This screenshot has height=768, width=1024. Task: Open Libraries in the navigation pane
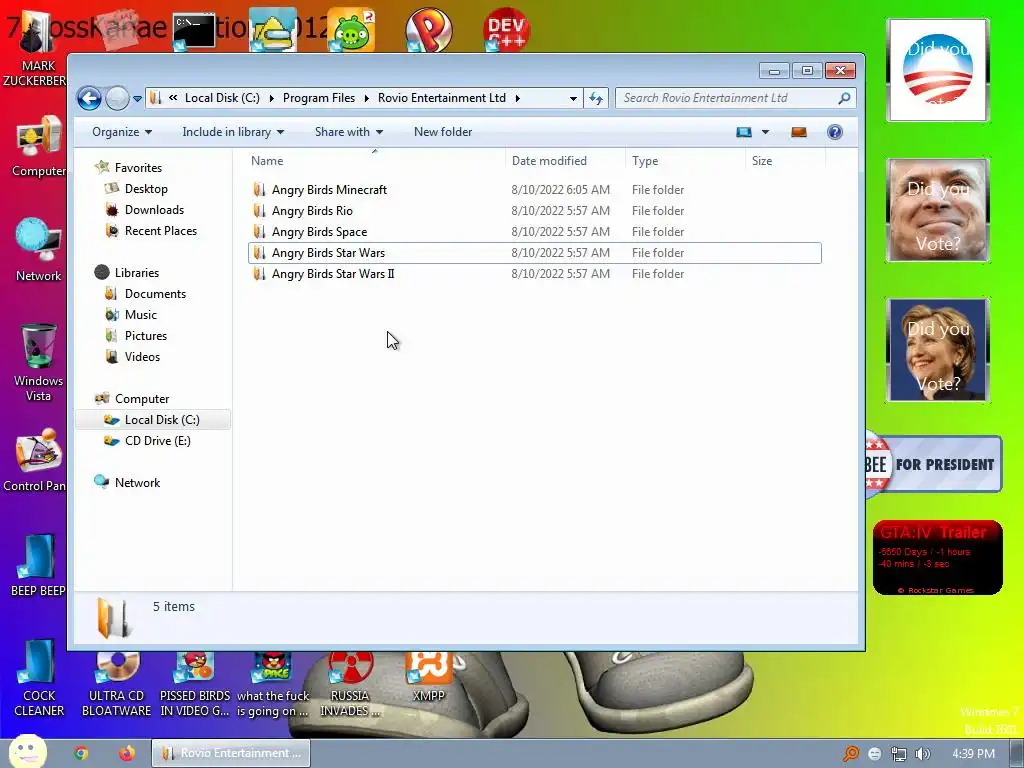[x=136, y=273]
